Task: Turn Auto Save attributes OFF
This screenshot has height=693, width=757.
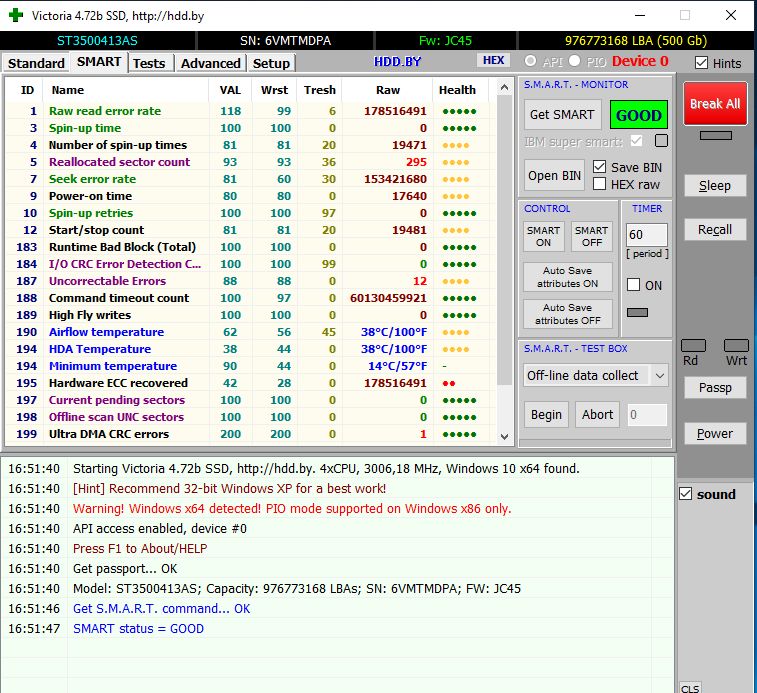Action: [x=568, y=314]
